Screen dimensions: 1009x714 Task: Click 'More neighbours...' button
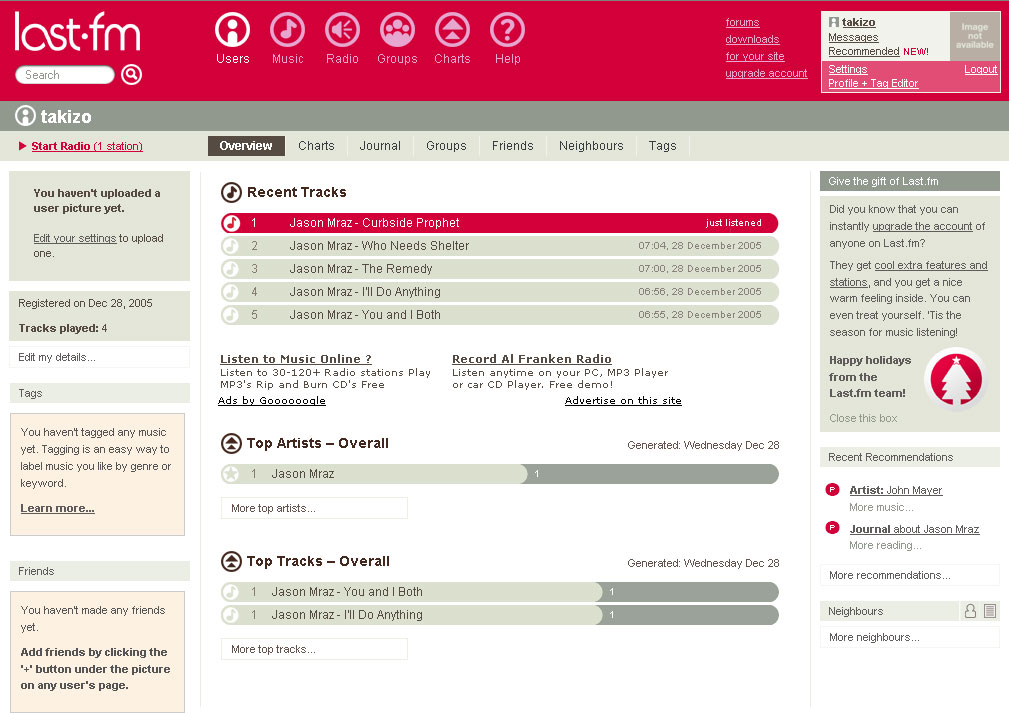(x=910, y=637)
